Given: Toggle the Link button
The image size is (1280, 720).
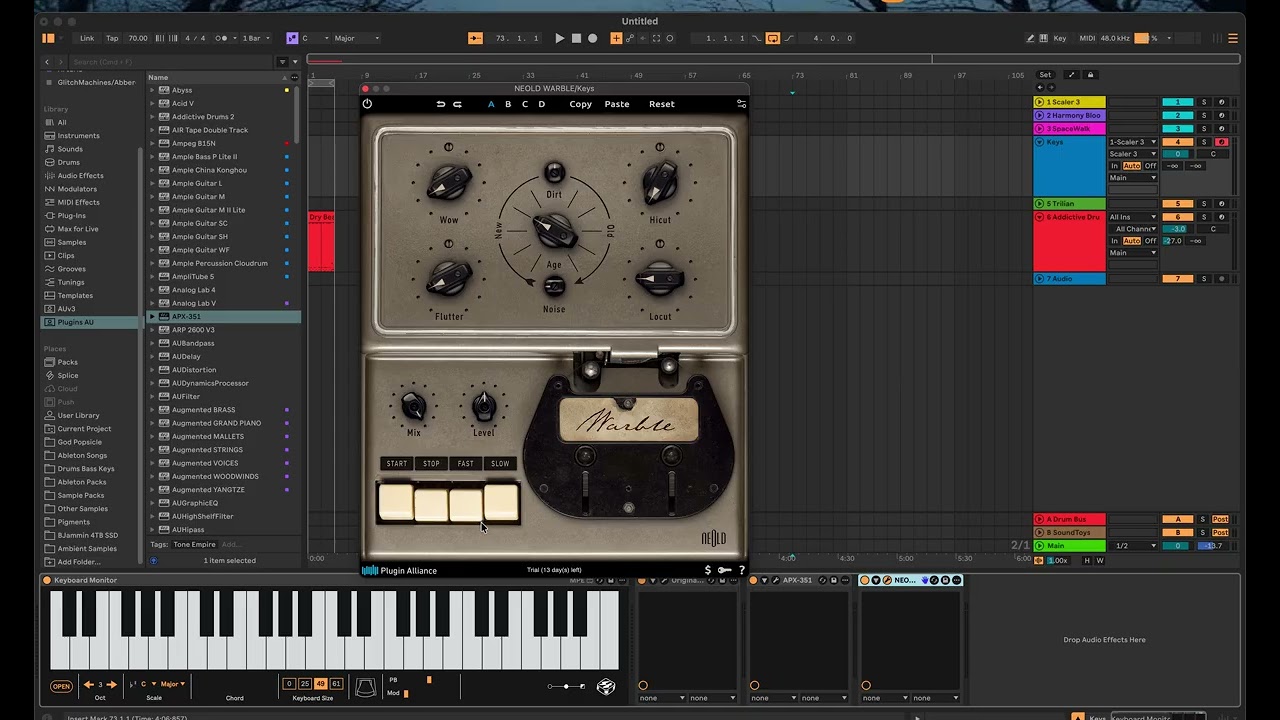Looking at the screenshot, I should (x=87, y=38).
